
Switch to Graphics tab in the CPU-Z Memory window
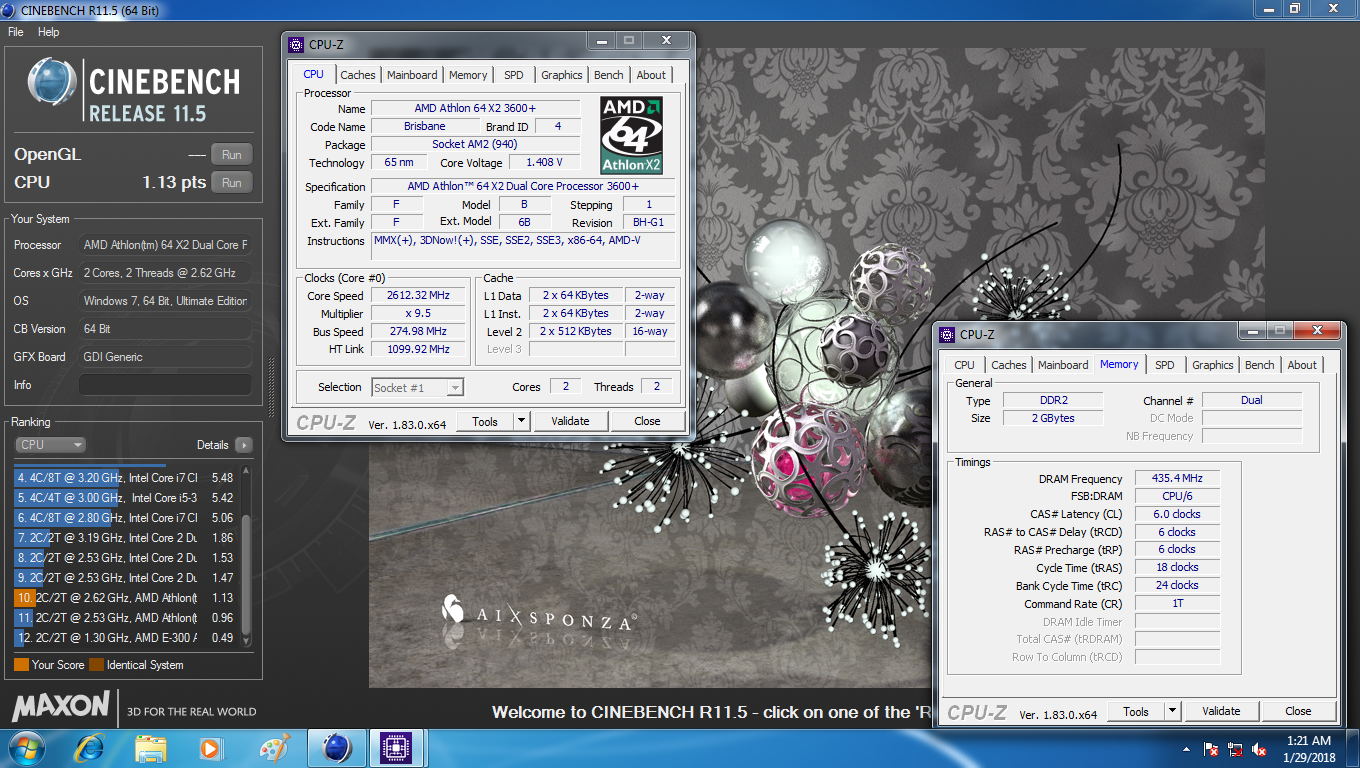[1213, 365]
